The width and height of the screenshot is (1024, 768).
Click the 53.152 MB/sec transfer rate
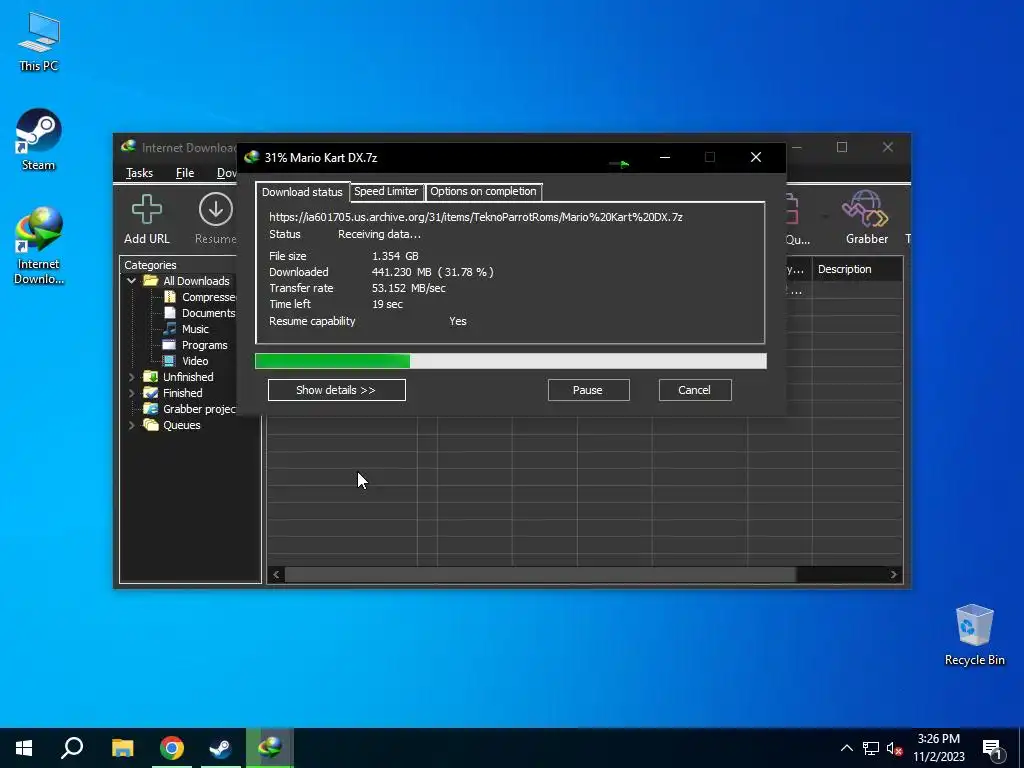(x=409, y=288)
